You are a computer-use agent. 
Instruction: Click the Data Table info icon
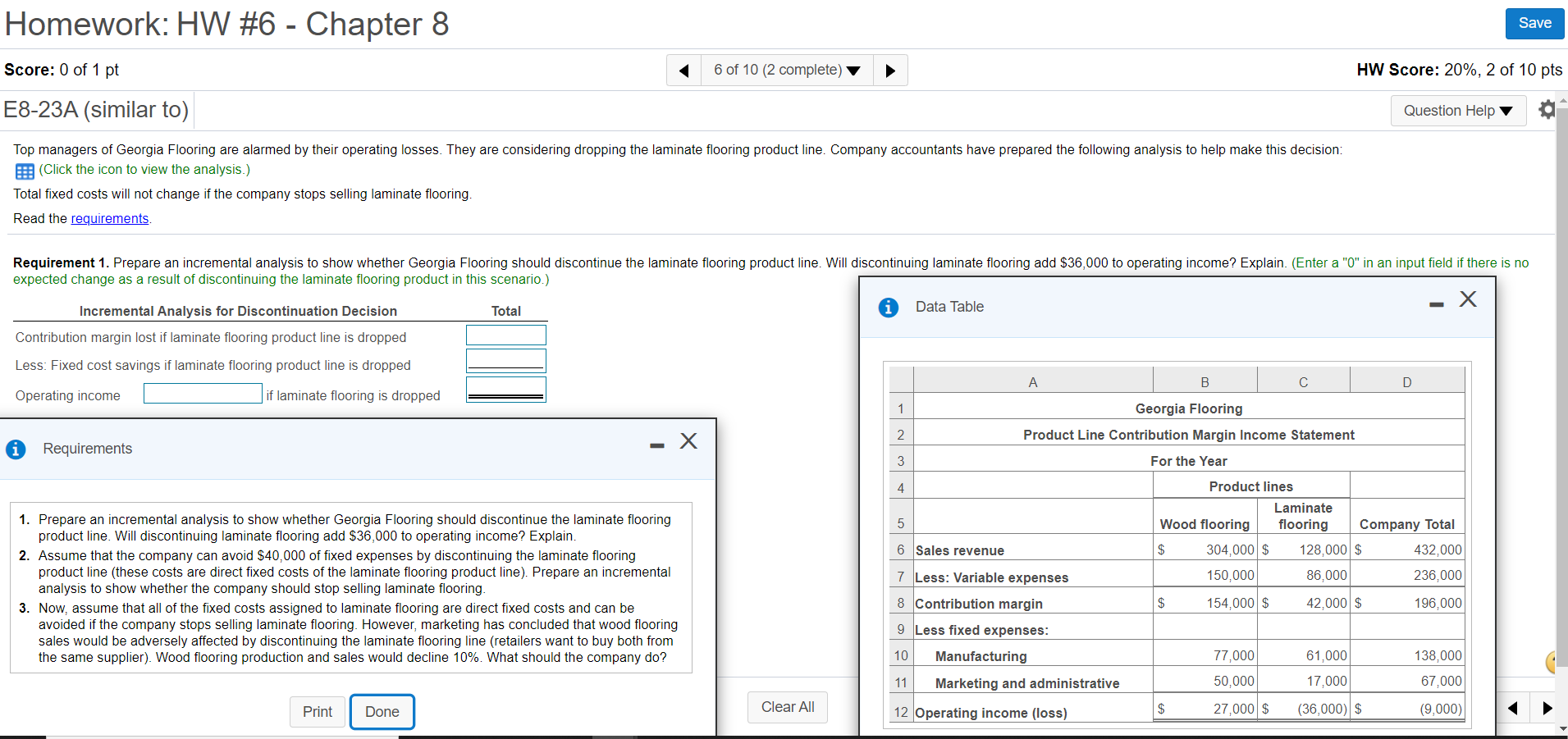[x=888, y=308]
